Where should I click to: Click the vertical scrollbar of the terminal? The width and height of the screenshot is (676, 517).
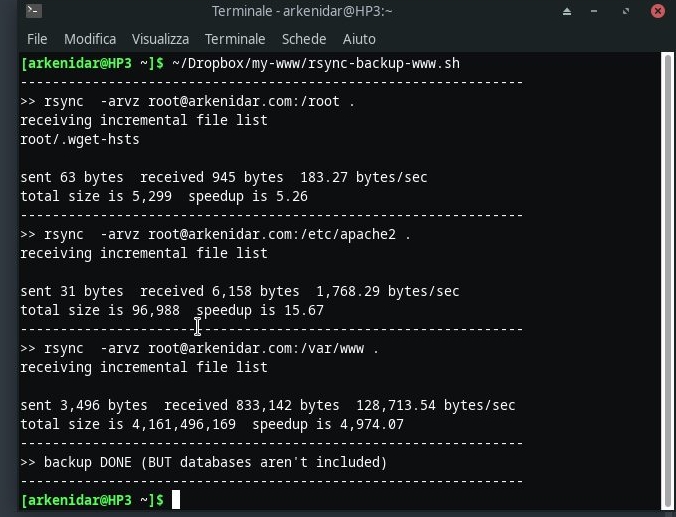pos(668,281)
